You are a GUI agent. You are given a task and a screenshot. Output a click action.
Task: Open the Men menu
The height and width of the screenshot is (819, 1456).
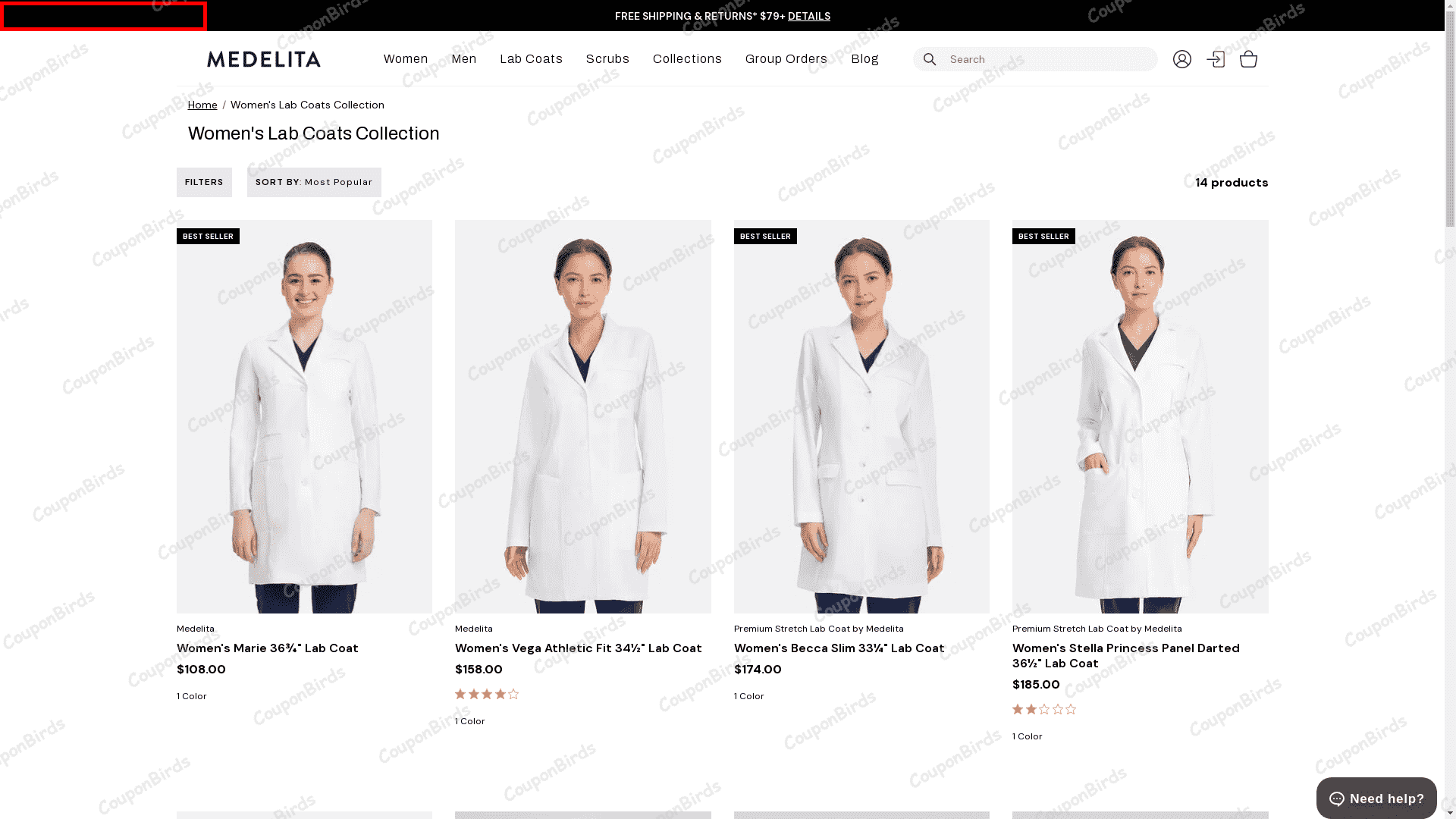(464, 59)
